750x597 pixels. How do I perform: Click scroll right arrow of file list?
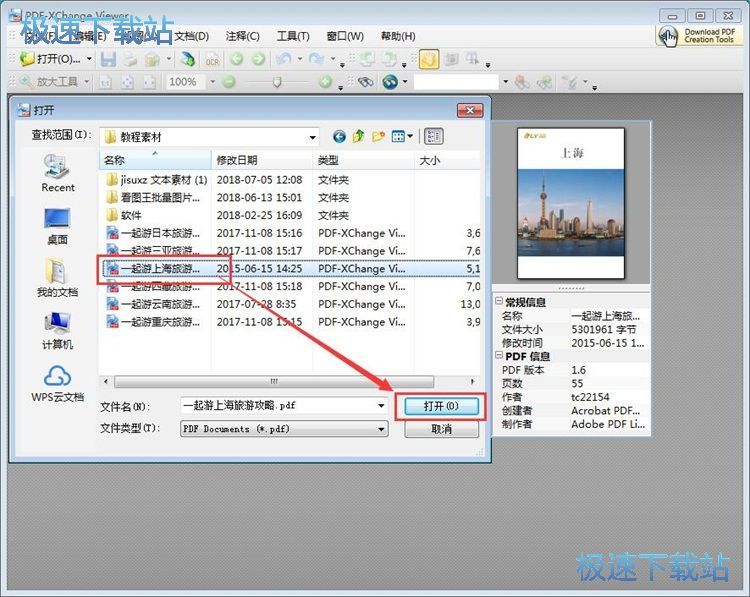pyautogui.click(x=473, y=381)
